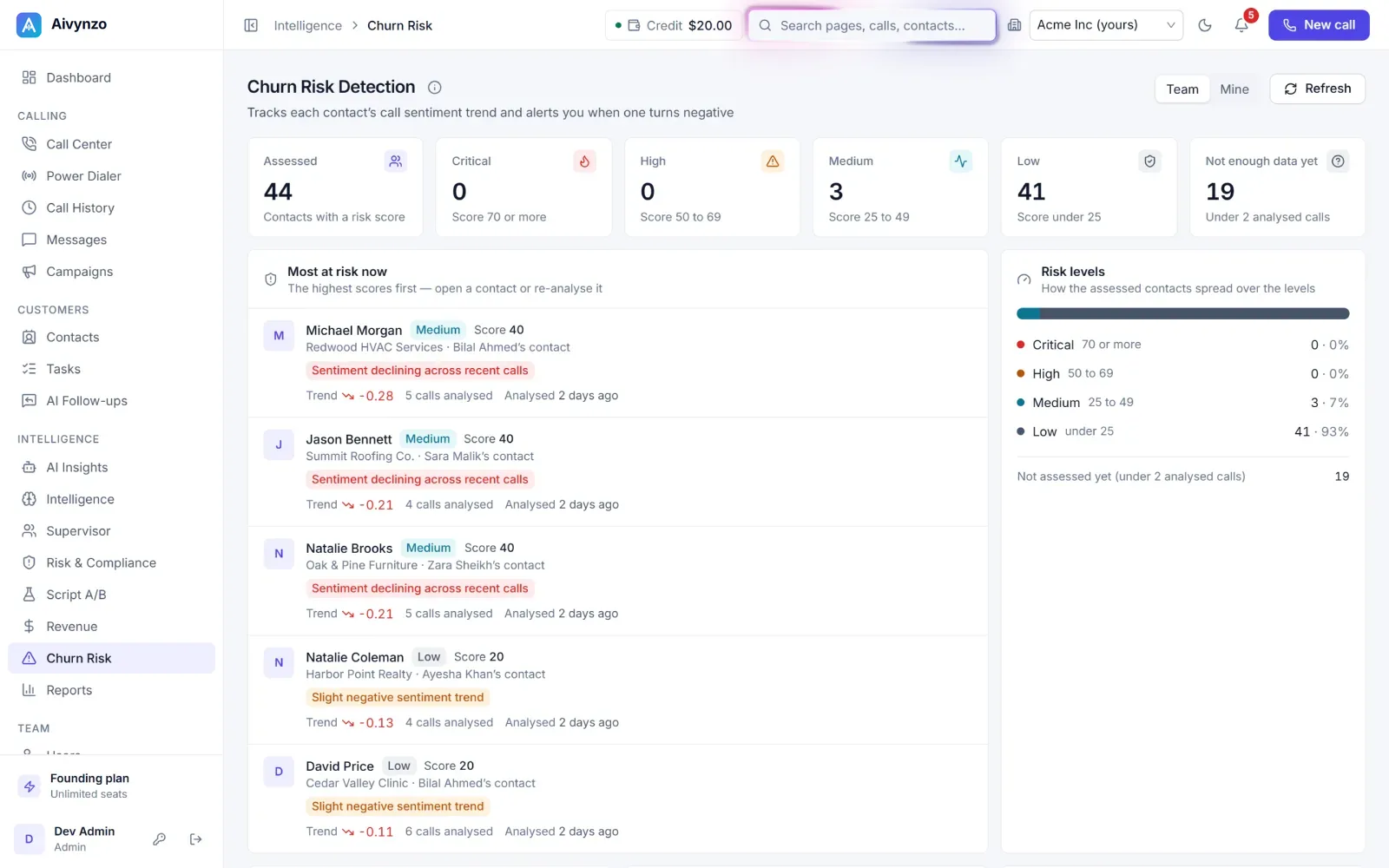Click the Founding plan lightning icon

coord(30,786)
